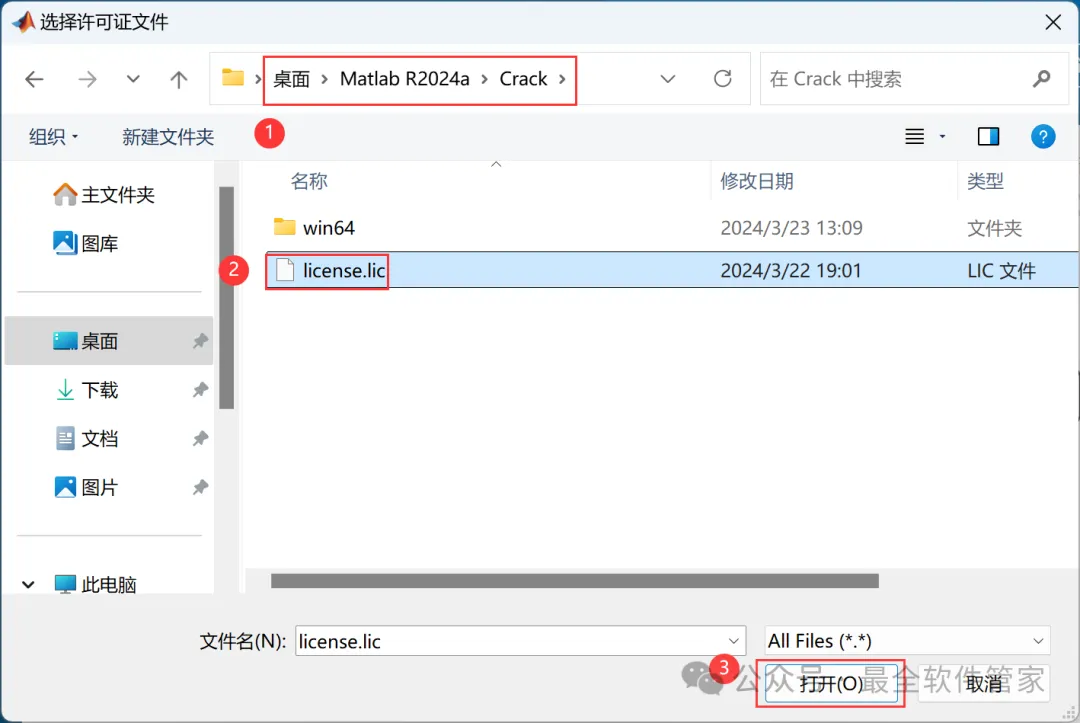Image resolution: width=1080 pixels, height=723 pixels.
Task: Open 图片 in the sidebar
Action: [x=87, y=488]
